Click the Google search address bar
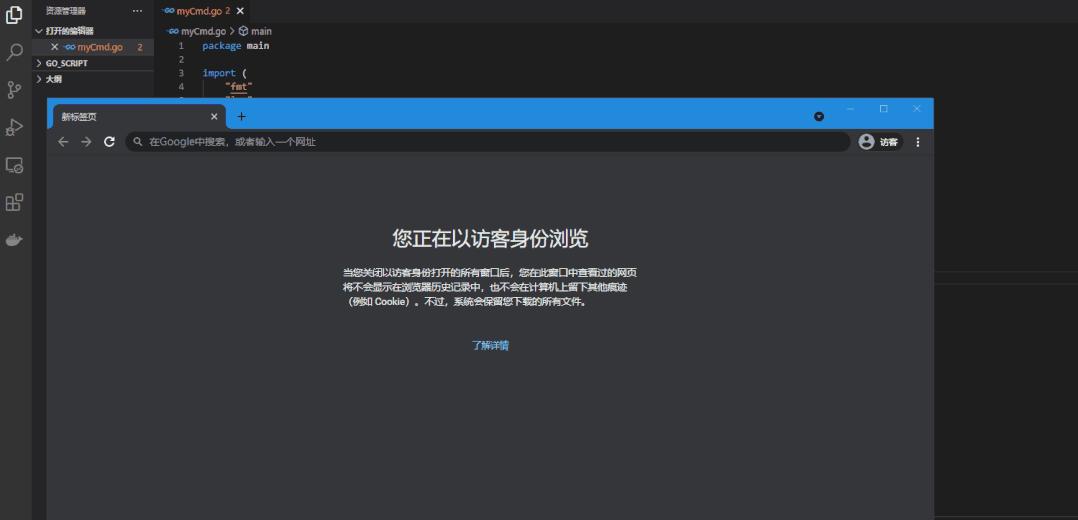The image size is (1078, 520). click(487, 142)
